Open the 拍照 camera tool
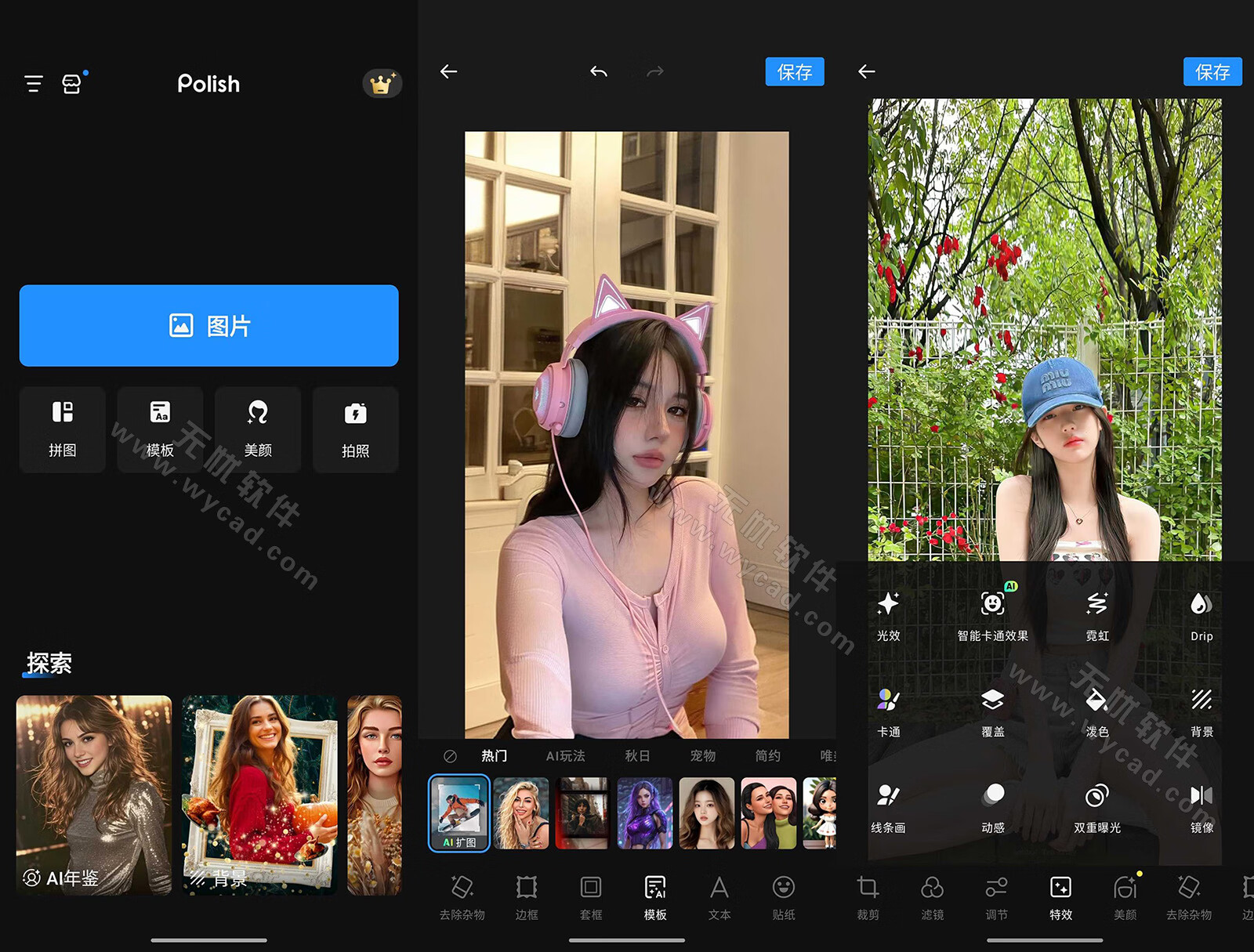 [355, 429]
